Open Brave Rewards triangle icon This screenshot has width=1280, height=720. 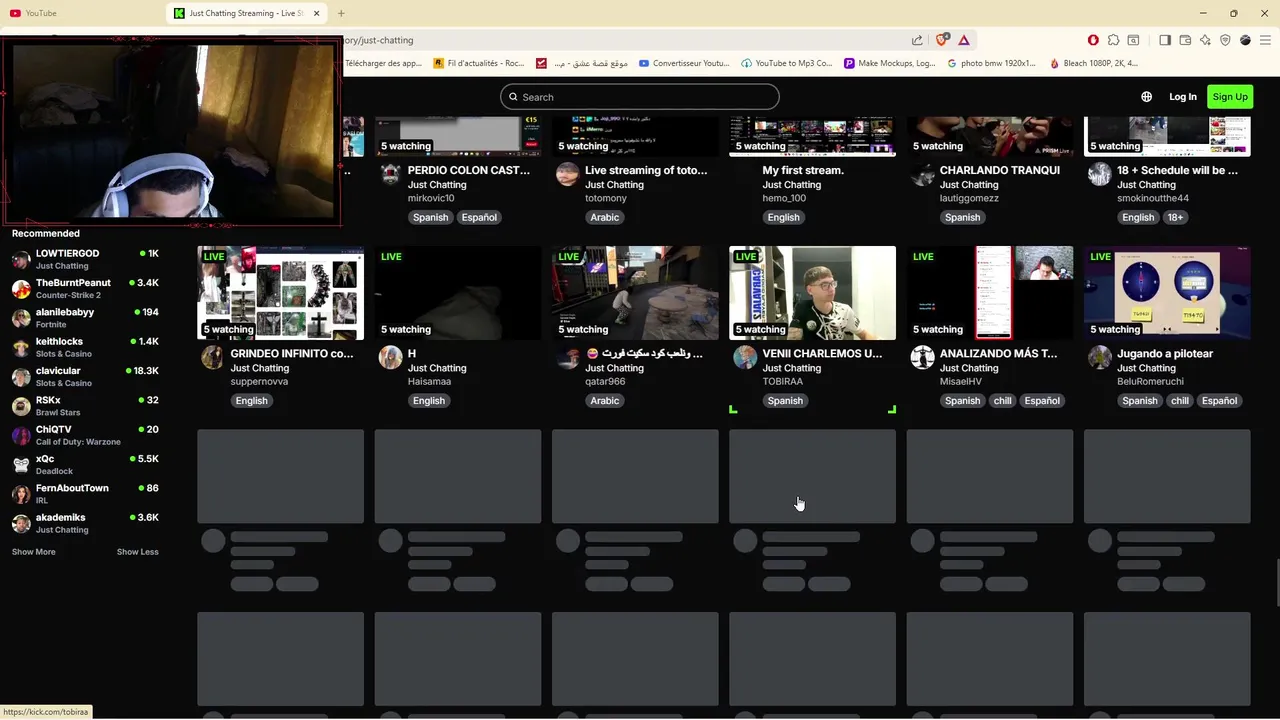[964, 40]
